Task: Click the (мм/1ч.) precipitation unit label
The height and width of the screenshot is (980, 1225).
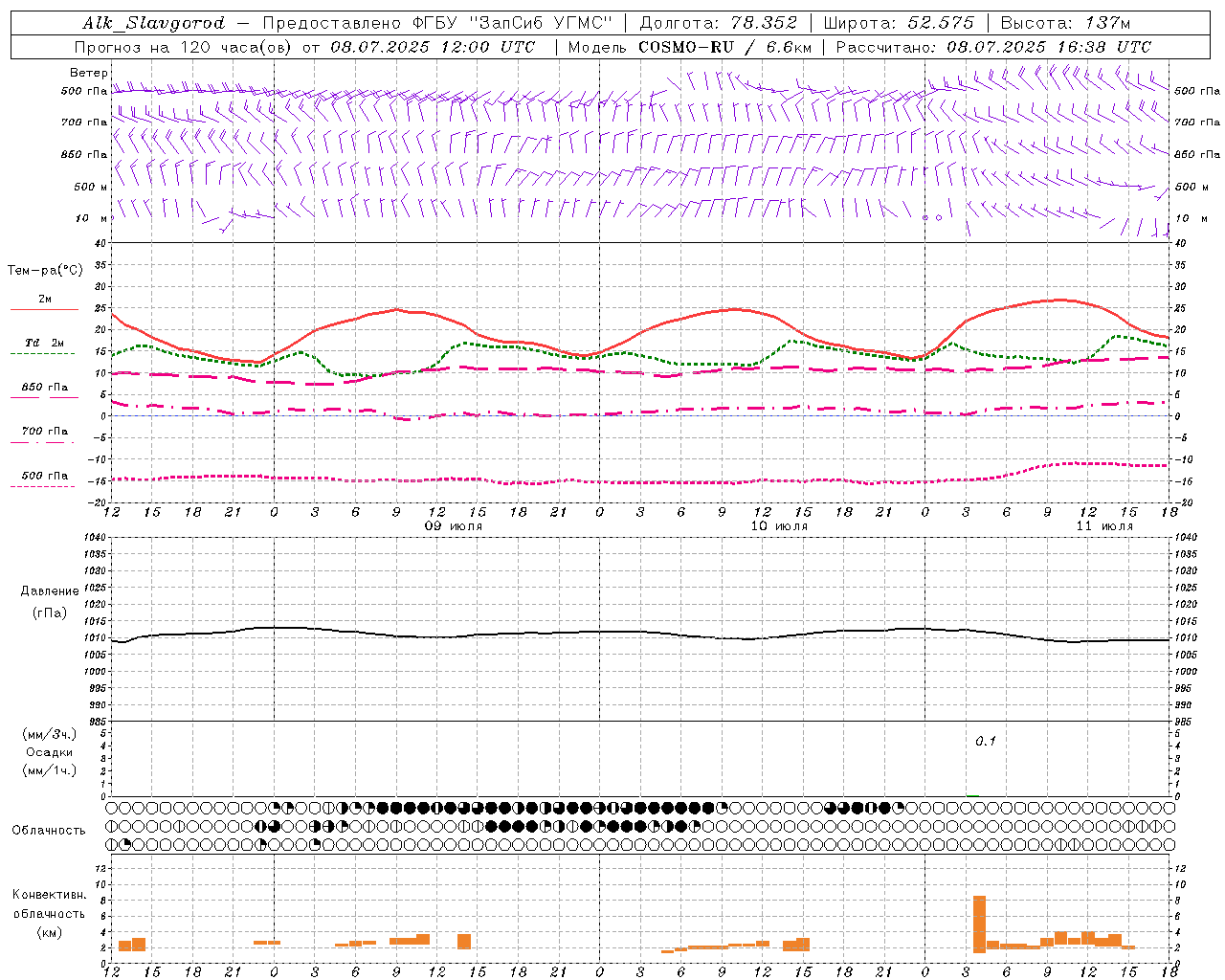Action: click(49, 770)
